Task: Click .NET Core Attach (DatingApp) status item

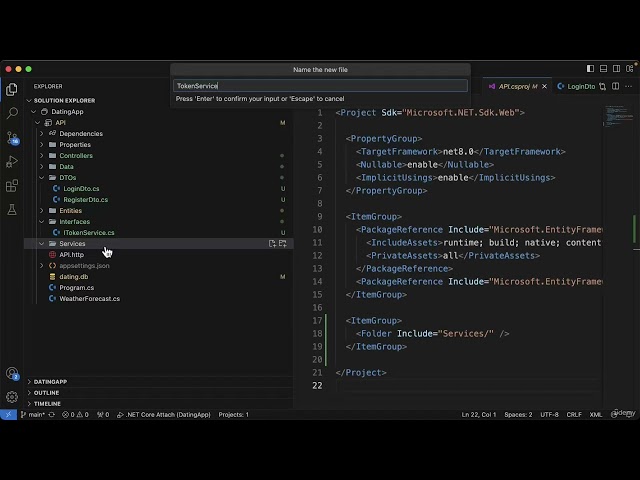Action: click(164, 414)
